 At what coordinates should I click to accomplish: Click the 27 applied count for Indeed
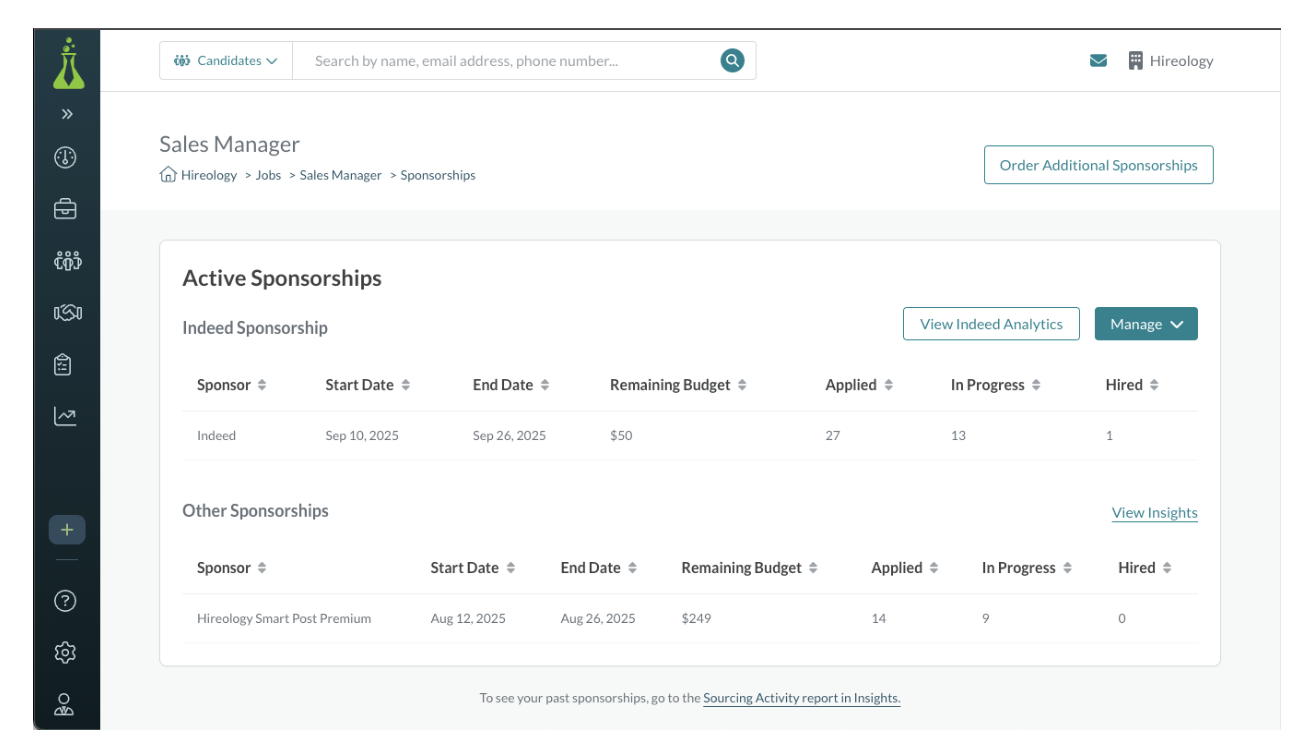point(833,436)
